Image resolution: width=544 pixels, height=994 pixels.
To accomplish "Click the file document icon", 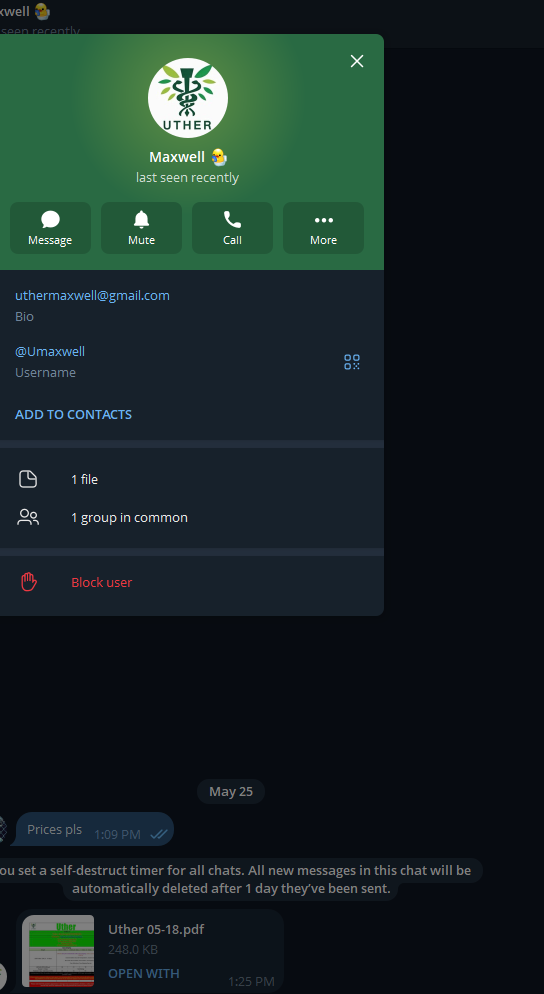I will pos(28,479).
